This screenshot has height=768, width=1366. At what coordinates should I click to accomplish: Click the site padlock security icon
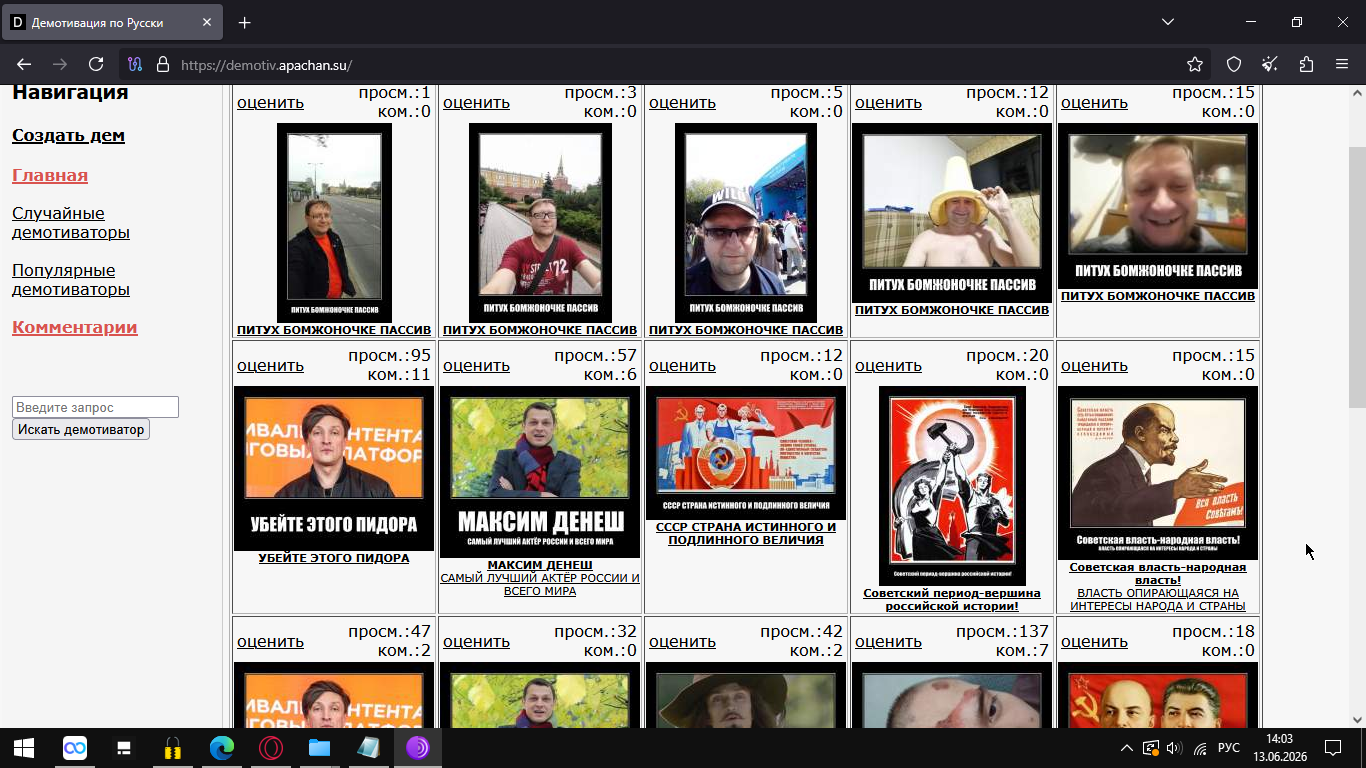[163, 64]
